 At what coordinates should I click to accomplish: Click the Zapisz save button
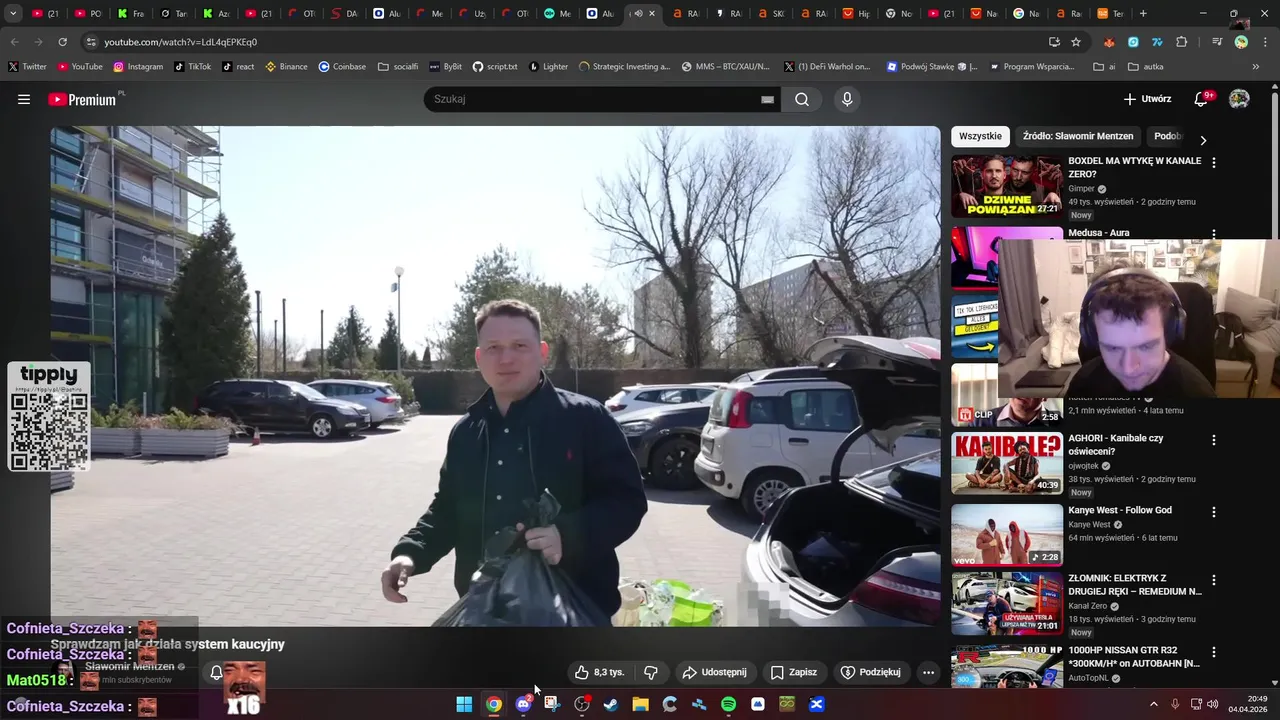click(794, 672)
